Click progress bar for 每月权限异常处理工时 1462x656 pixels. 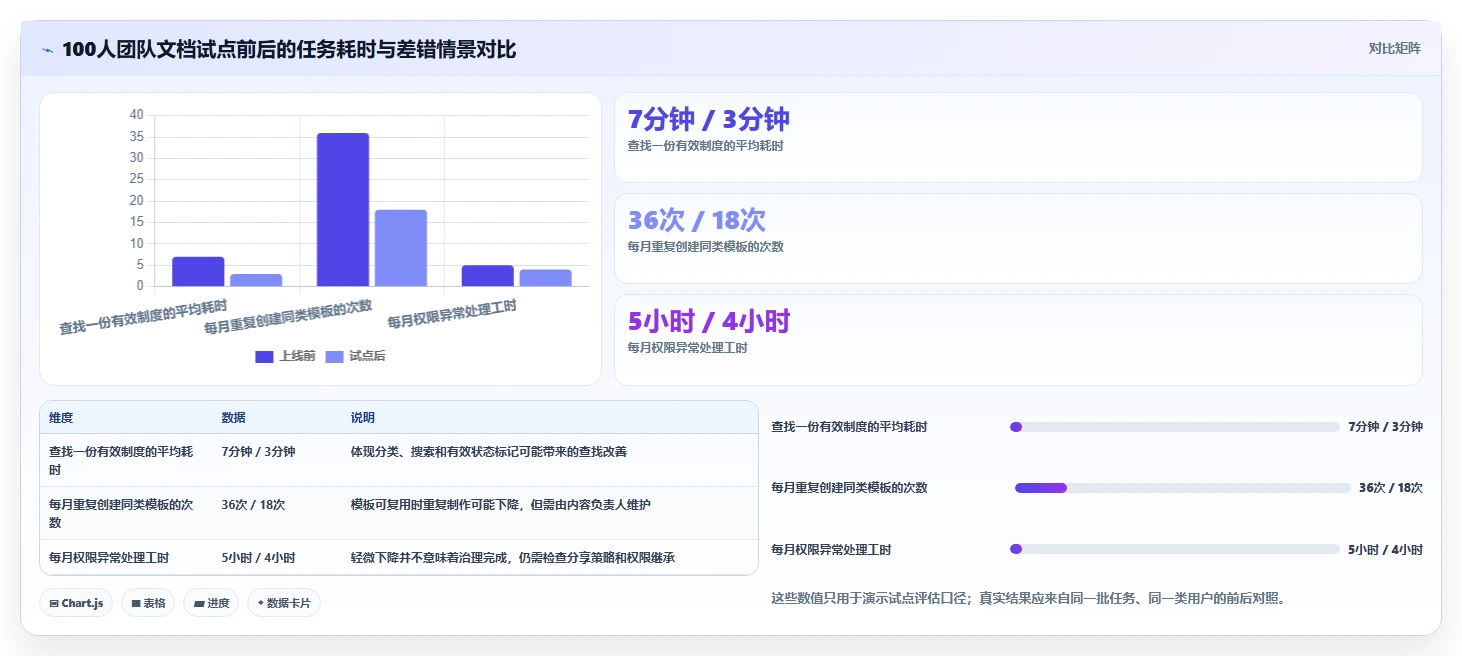coord(1175,549)
